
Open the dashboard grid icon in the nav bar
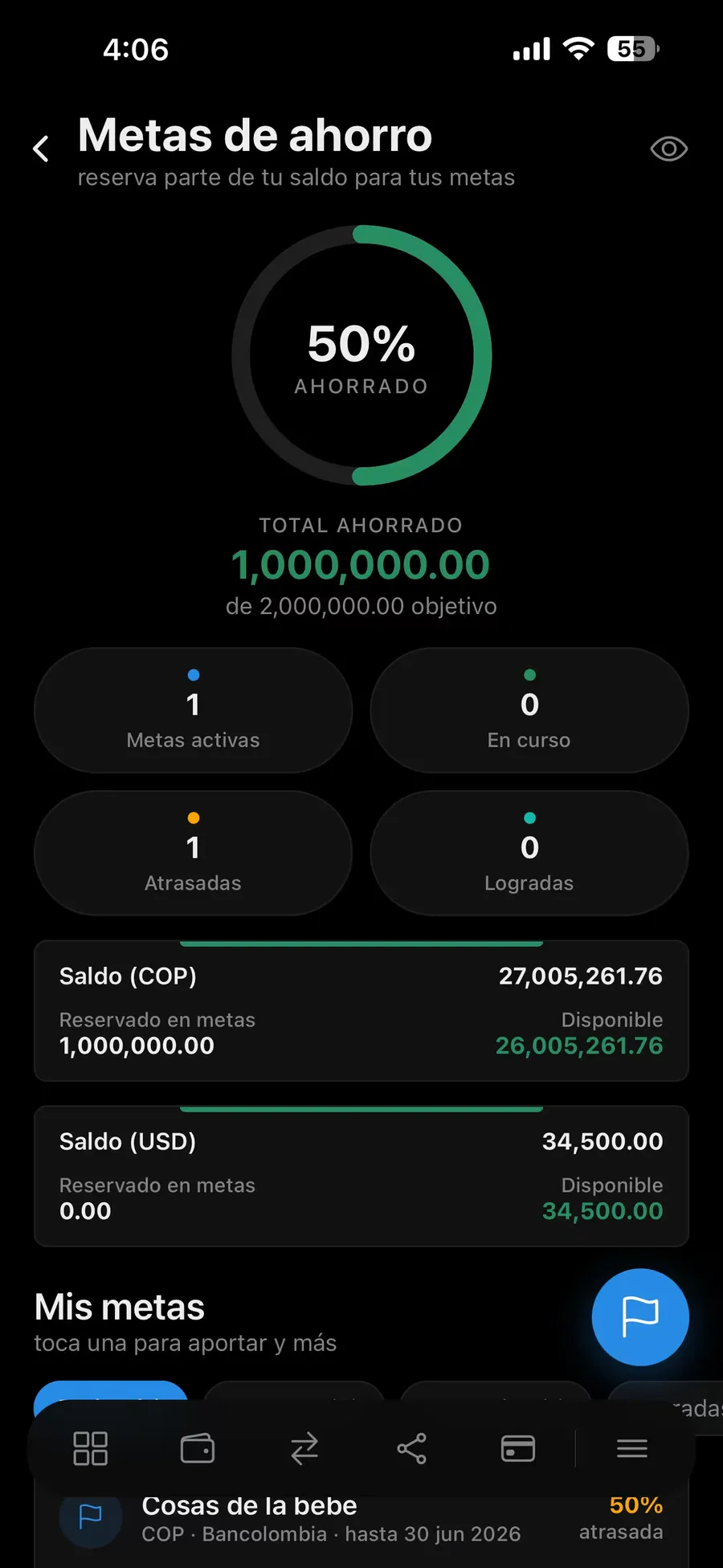(x=90, y=1448)
